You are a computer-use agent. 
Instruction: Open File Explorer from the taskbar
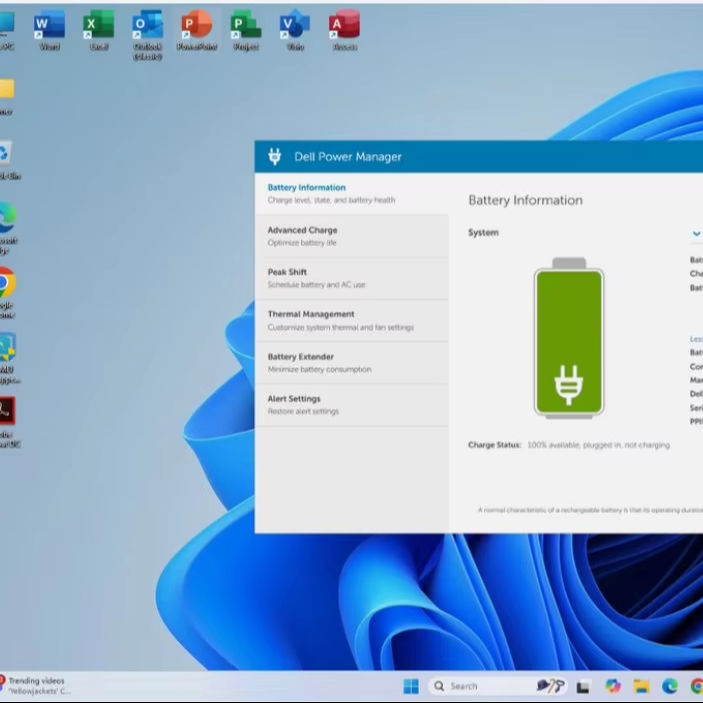click(x=641, y=686)
